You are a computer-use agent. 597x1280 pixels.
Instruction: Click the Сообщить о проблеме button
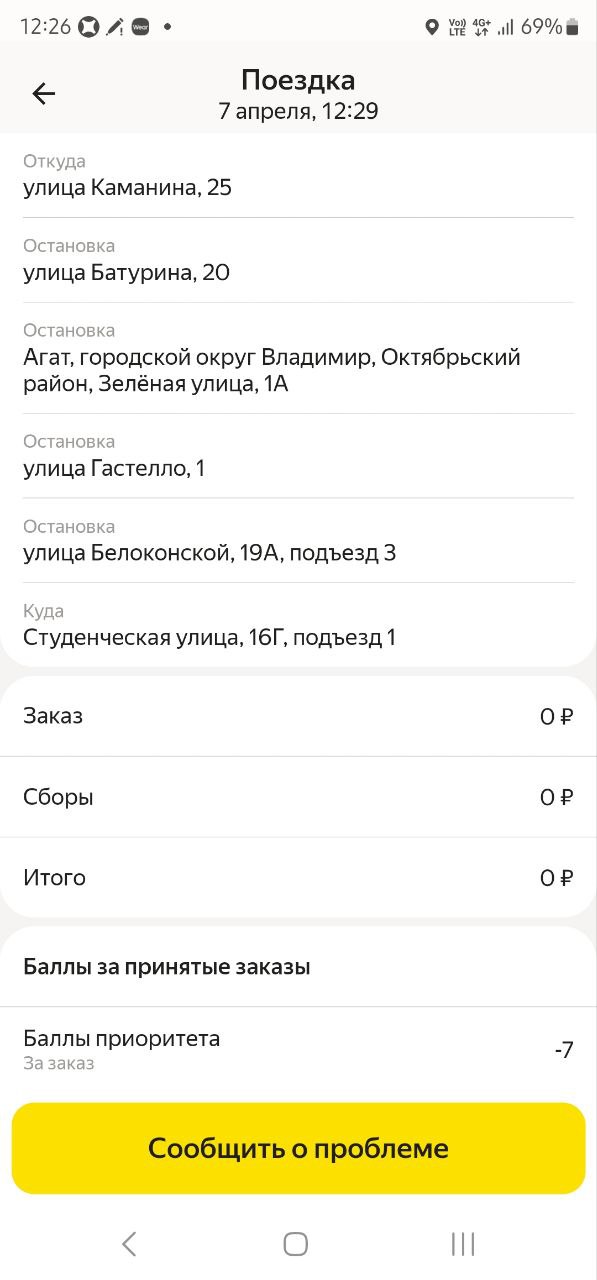click(298, 1148)
